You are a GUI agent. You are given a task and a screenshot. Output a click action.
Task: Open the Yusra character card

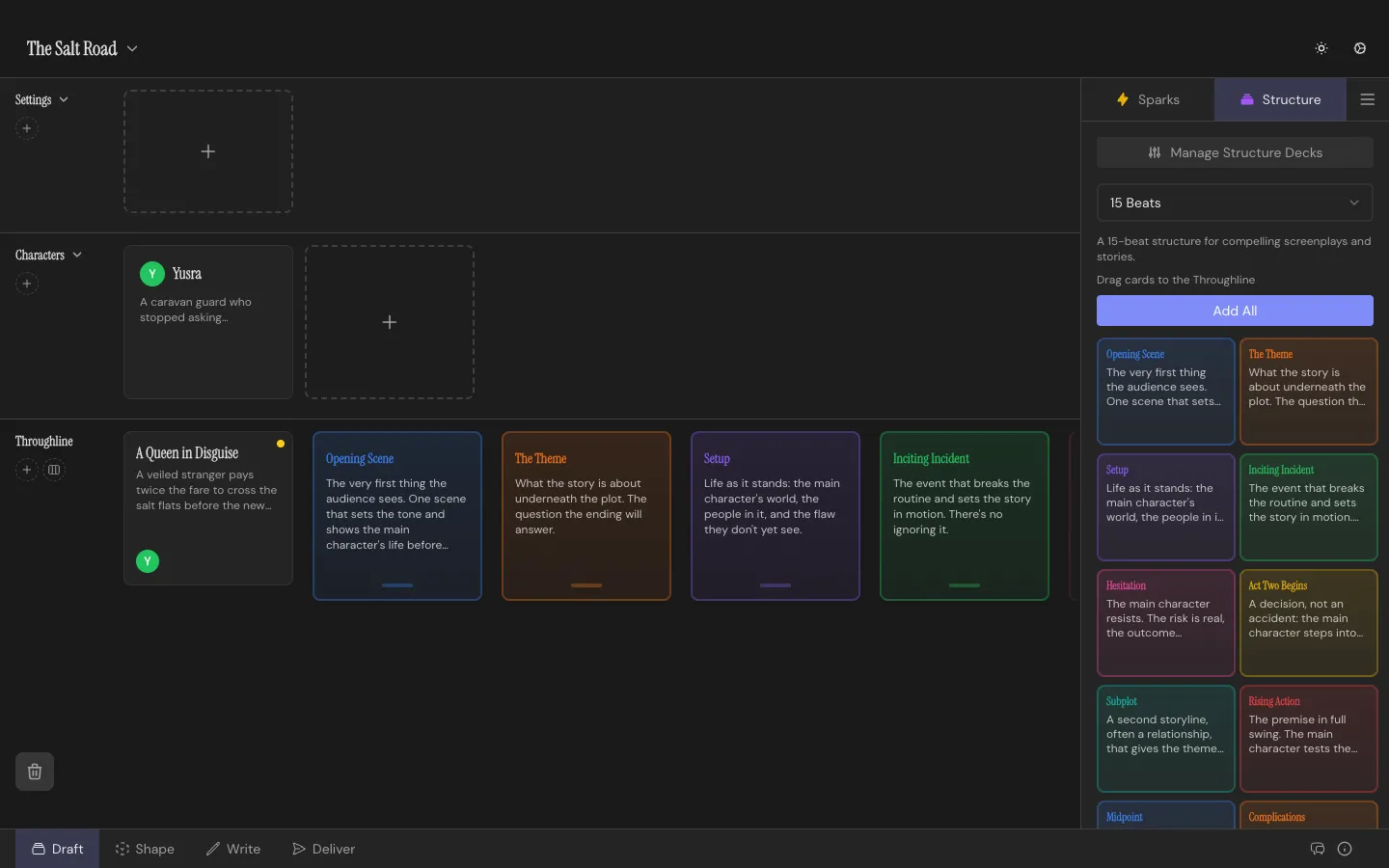point(208,322)
